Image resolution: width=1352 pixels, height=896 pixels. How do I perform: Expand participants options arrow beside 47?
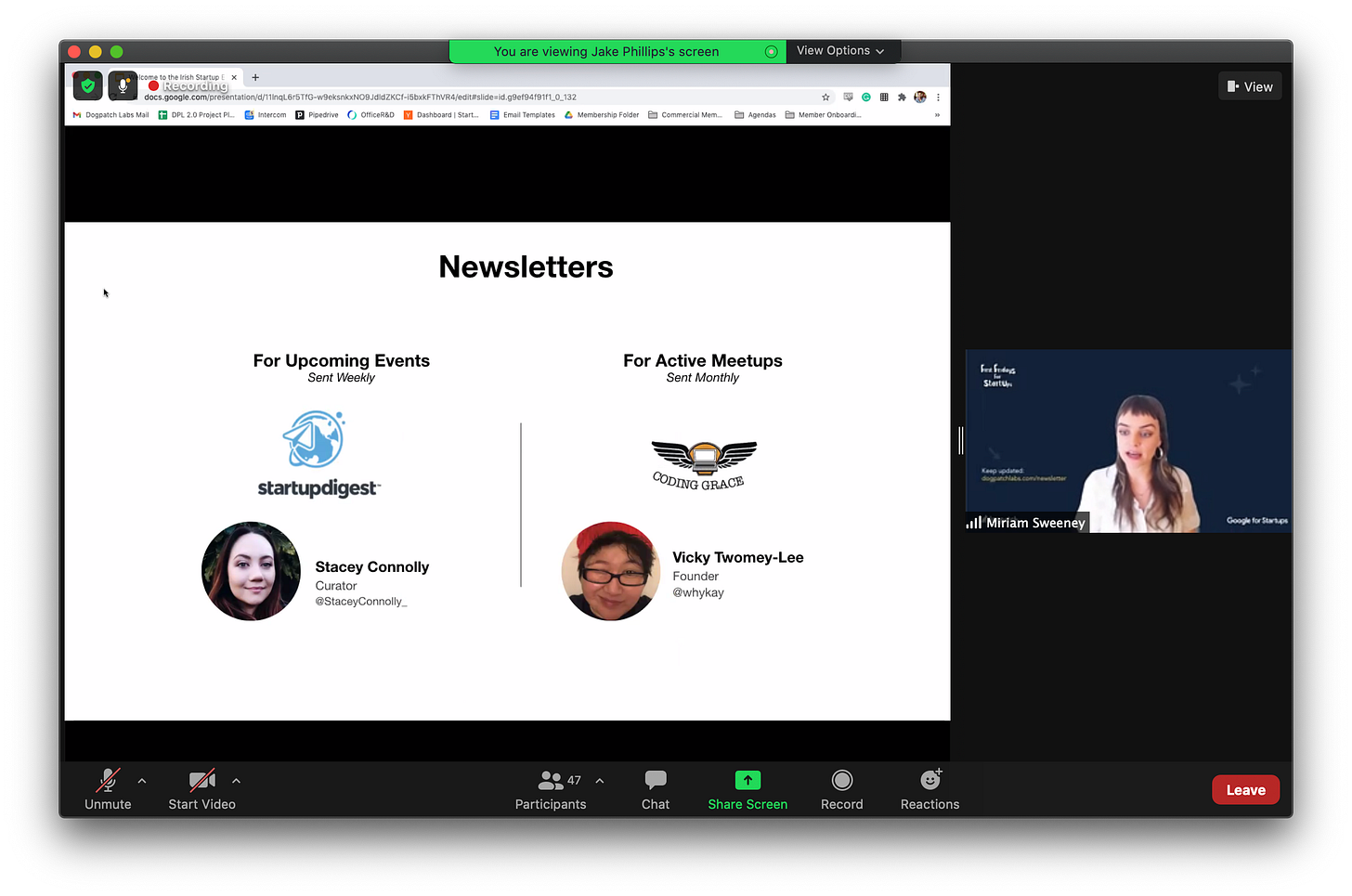point(600,781)
